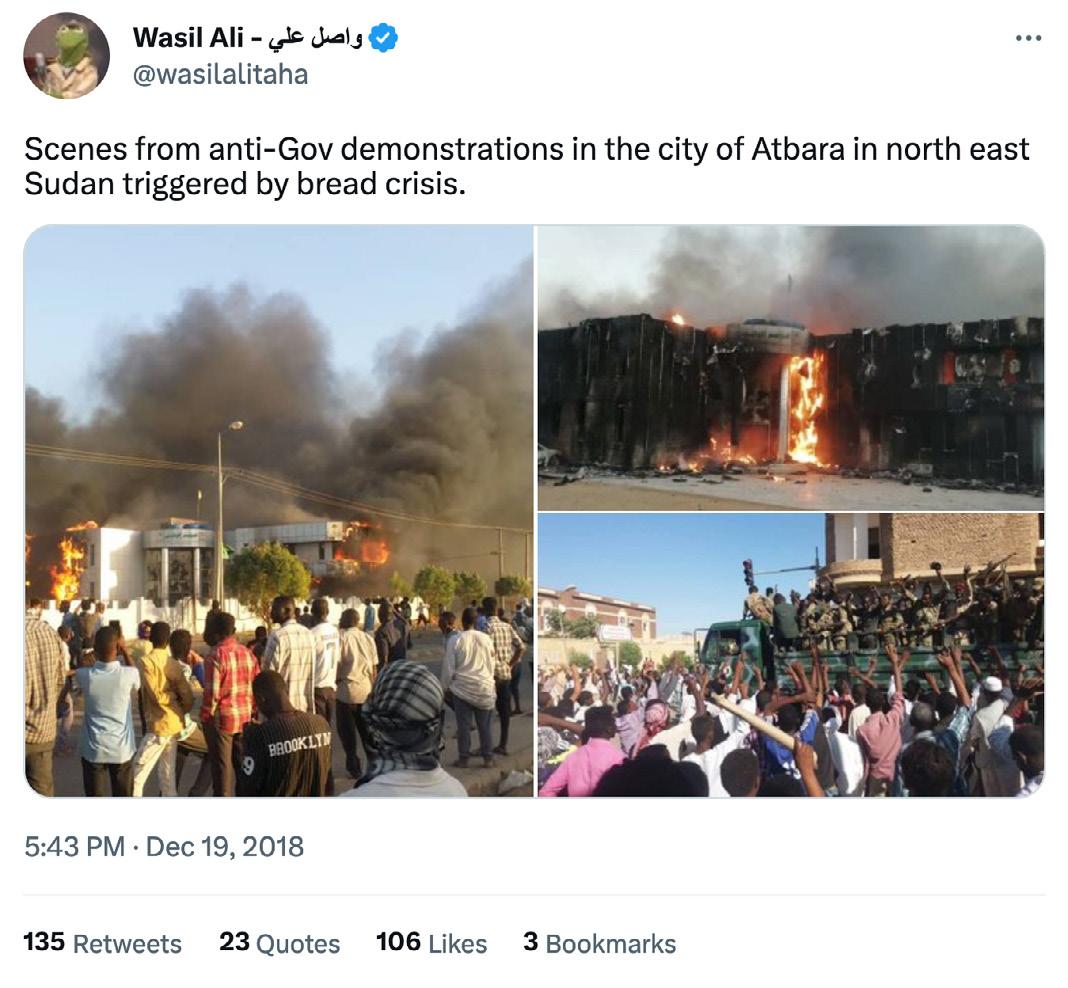Click the Dec 19, 2018 date

225,847
